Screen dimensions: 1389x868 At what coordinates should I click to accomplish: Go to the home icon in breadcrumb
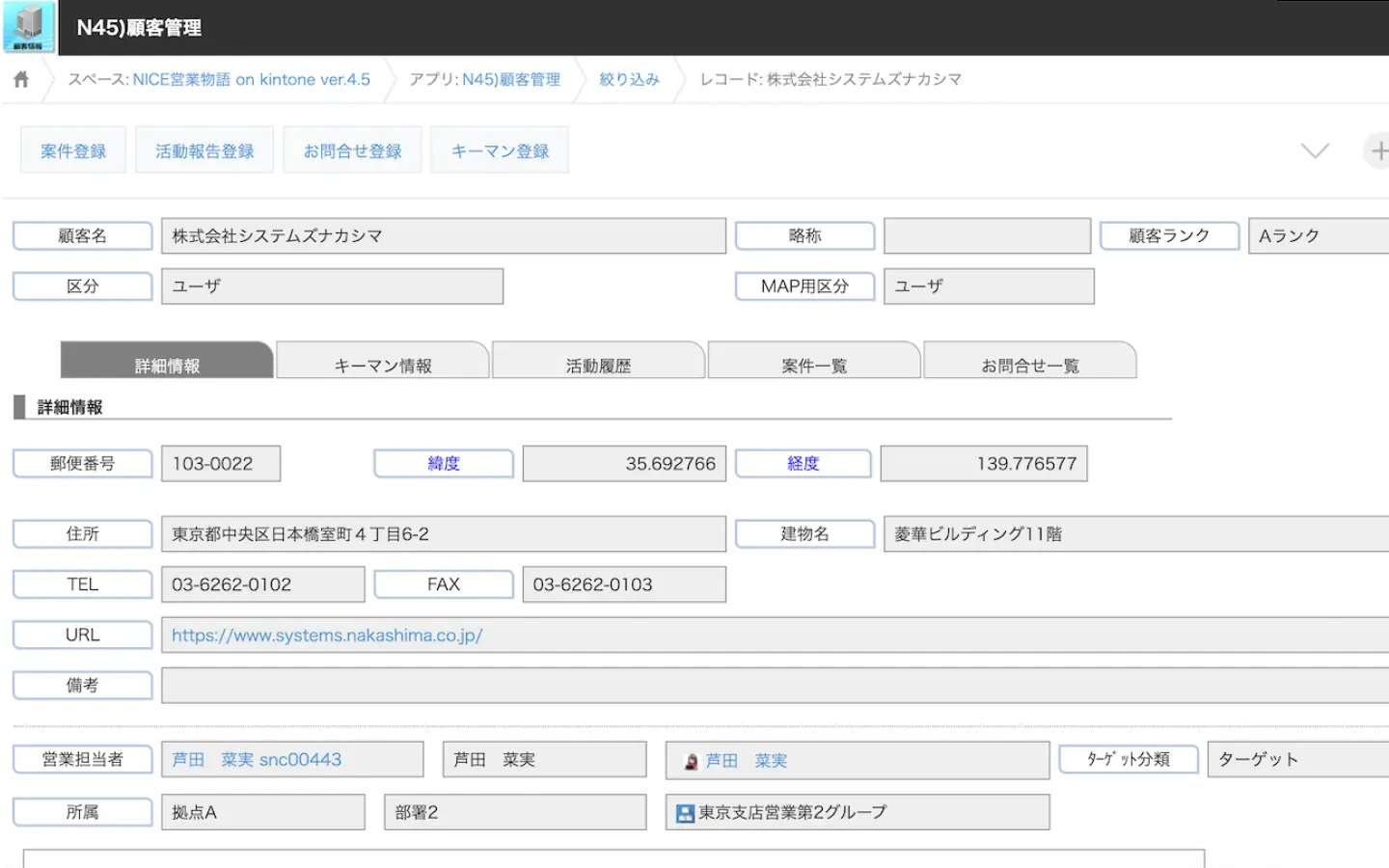click(21, 80)
